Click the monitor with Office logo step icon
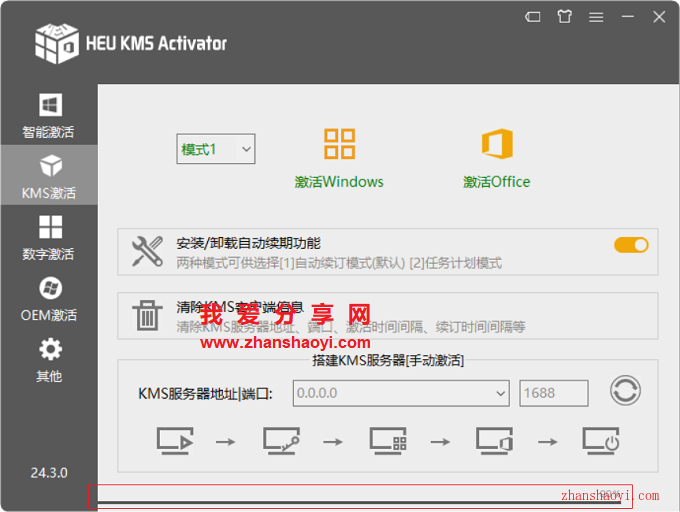Viewport: 680px width, 512px height. pos(495,441)
